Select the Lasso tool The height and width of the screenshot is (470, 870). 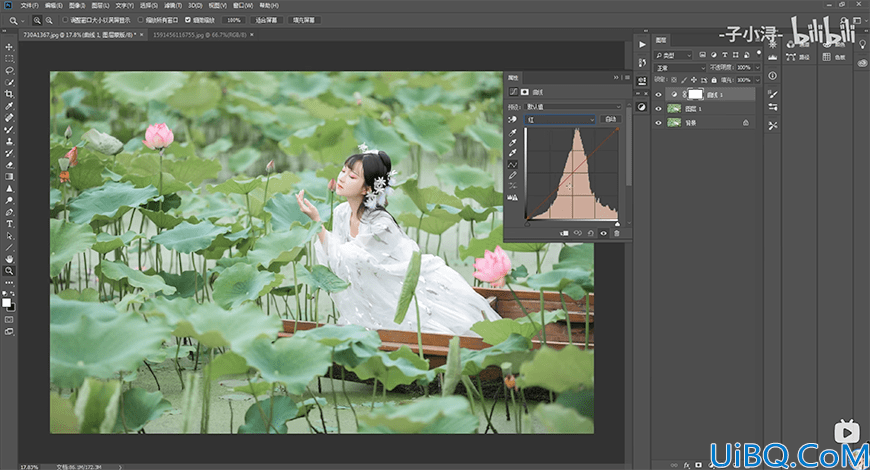coord(9,70)
